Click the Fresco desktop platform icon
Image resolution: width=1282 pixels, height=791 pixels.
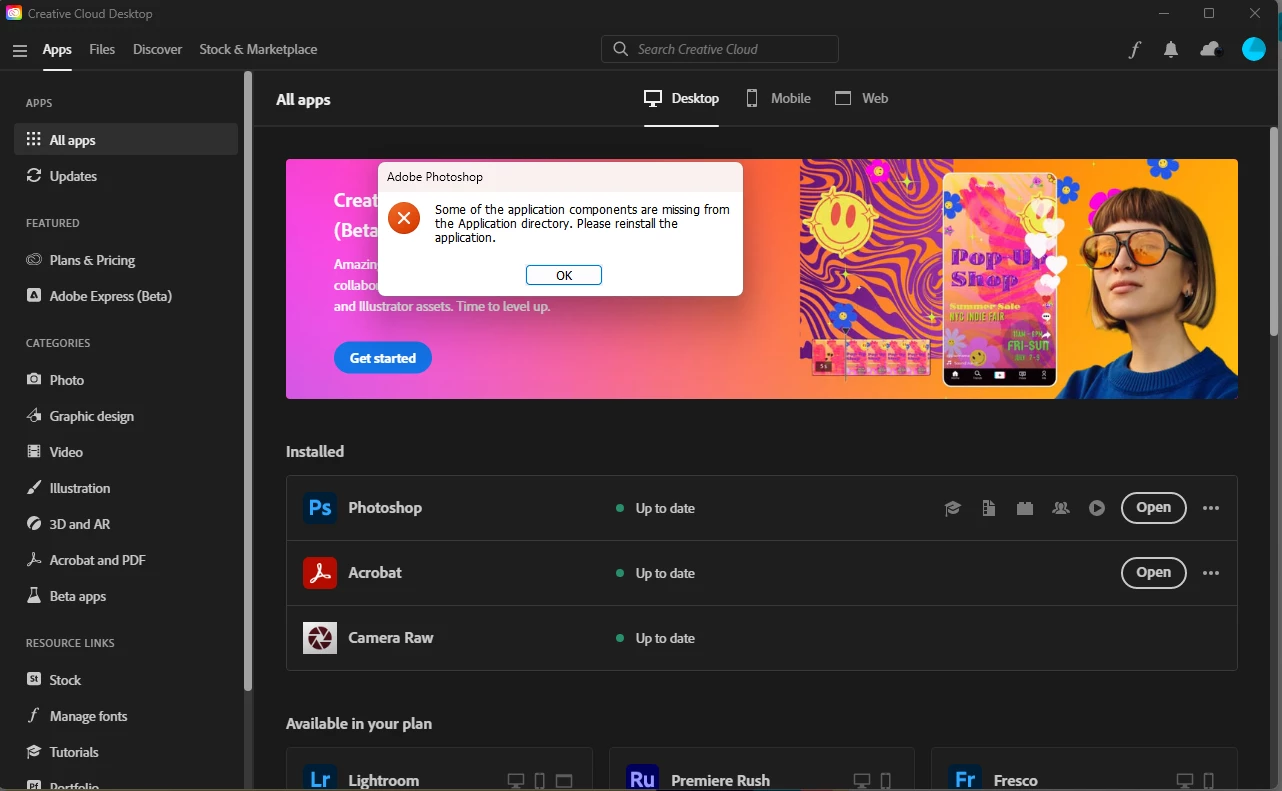1185,780
